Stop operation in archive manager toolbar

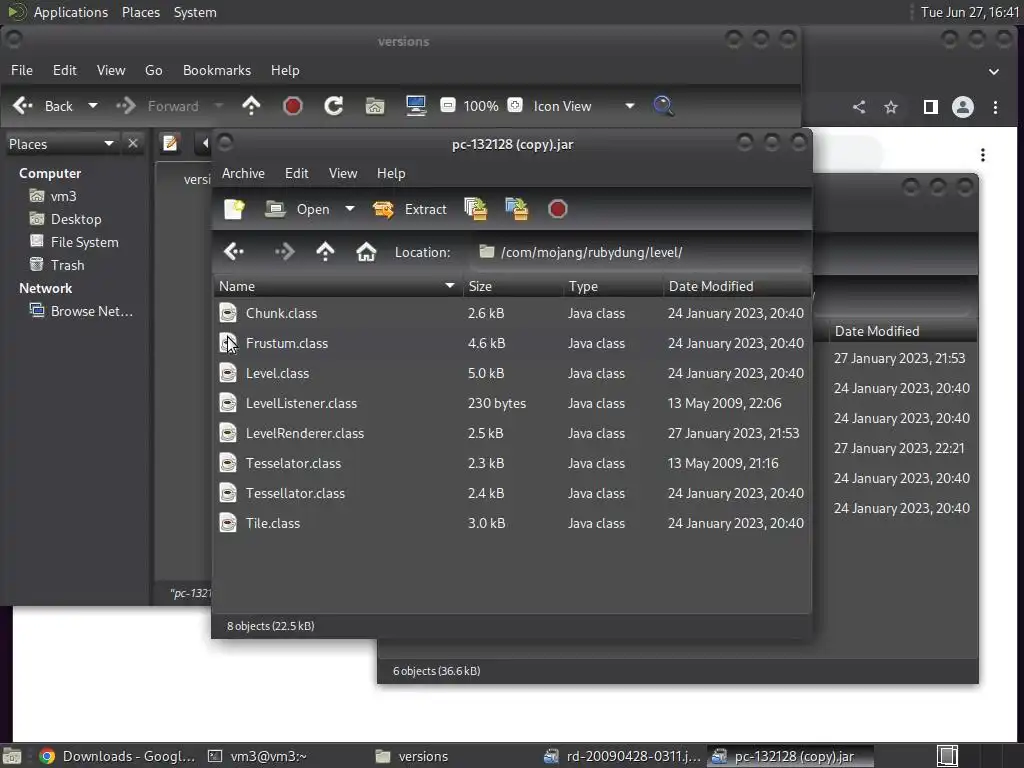point(557,209)
